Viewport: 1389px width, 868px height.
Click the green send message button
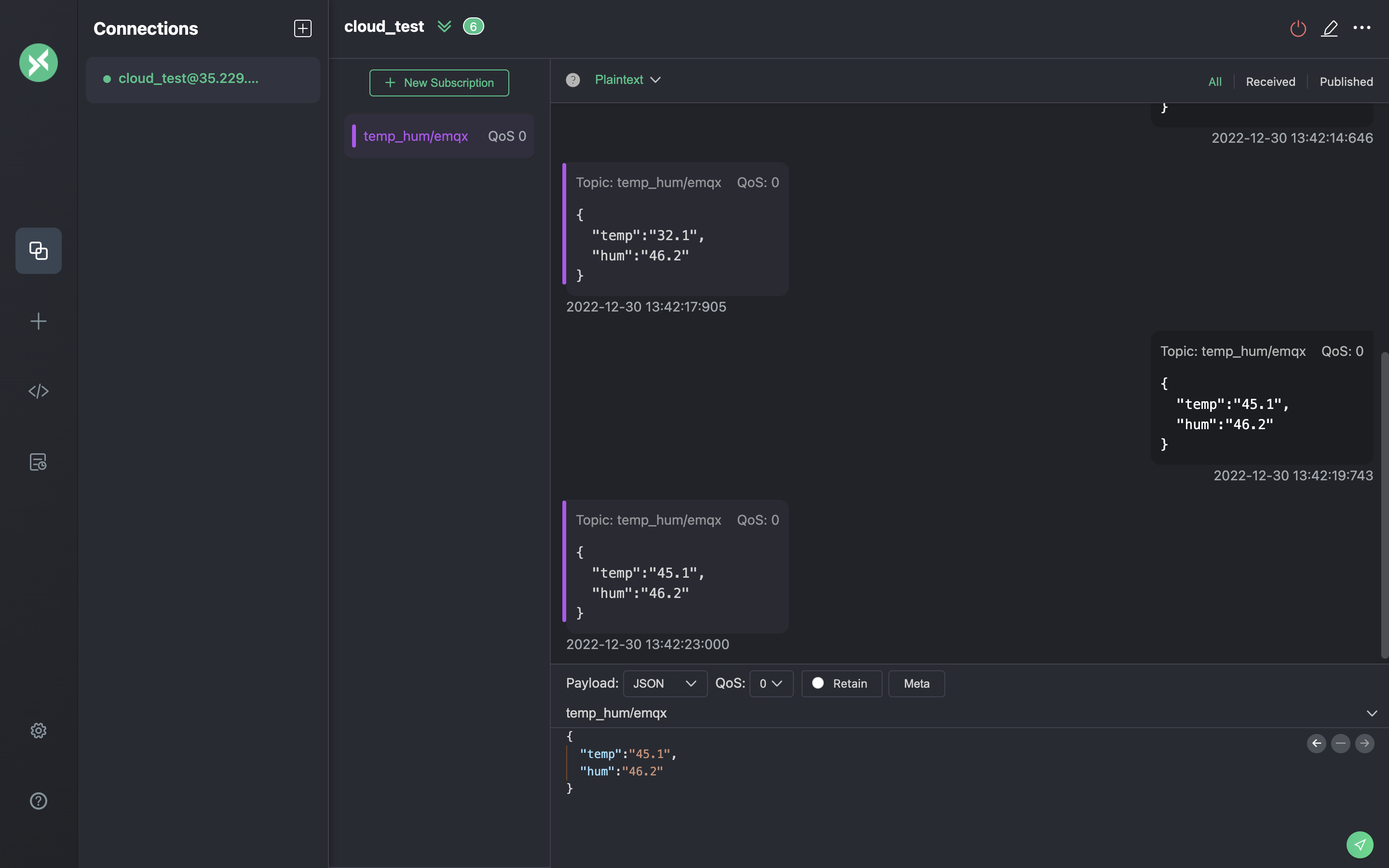(x=1359, y=844)
